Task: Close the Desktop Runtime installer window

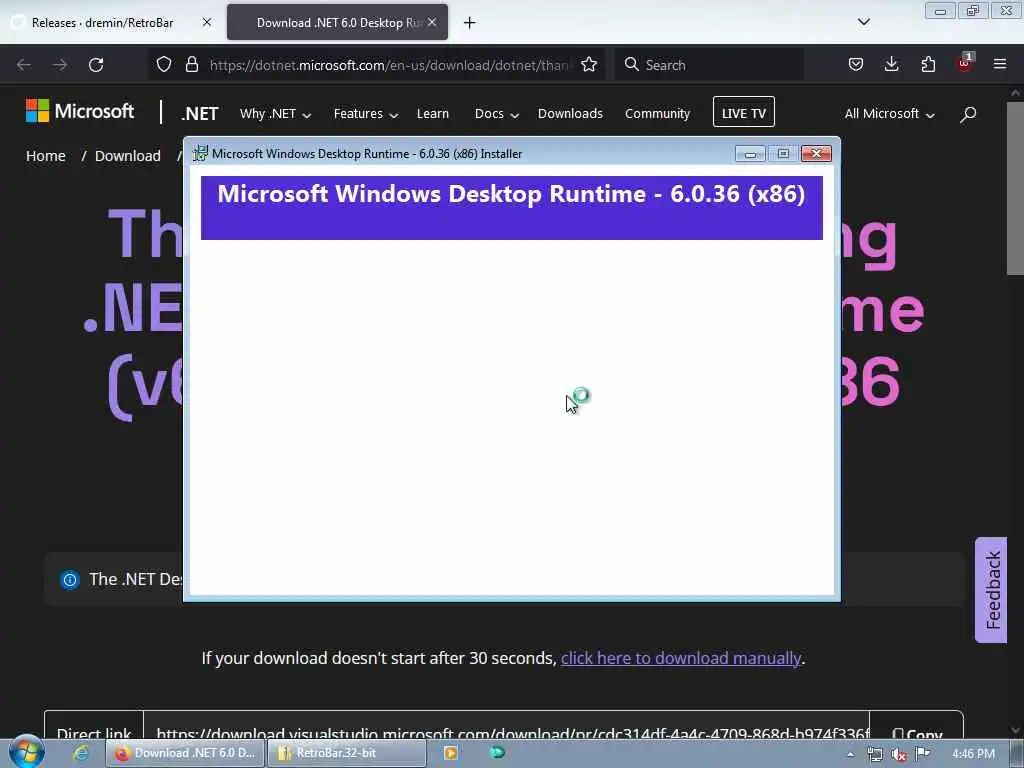Action: [816, 153]
